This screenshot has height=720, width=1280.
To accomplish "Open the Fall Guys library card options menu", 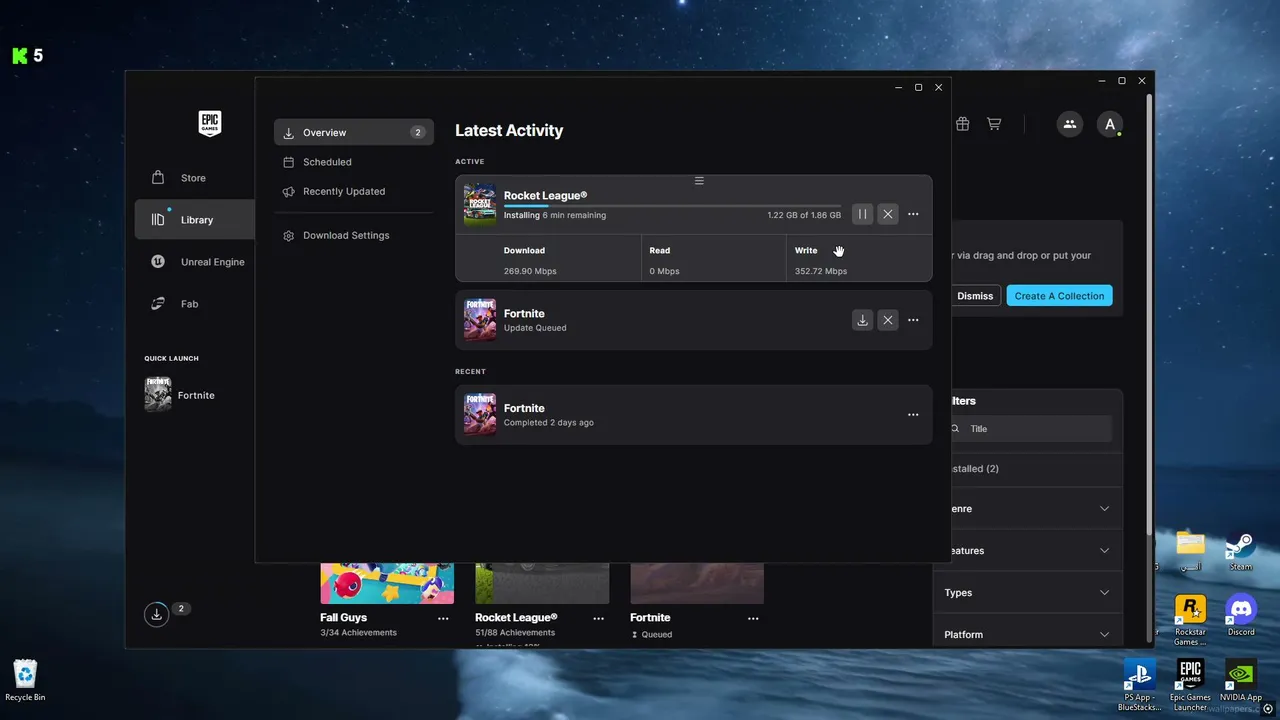I will pyautogui.click(x=443, y=619).
